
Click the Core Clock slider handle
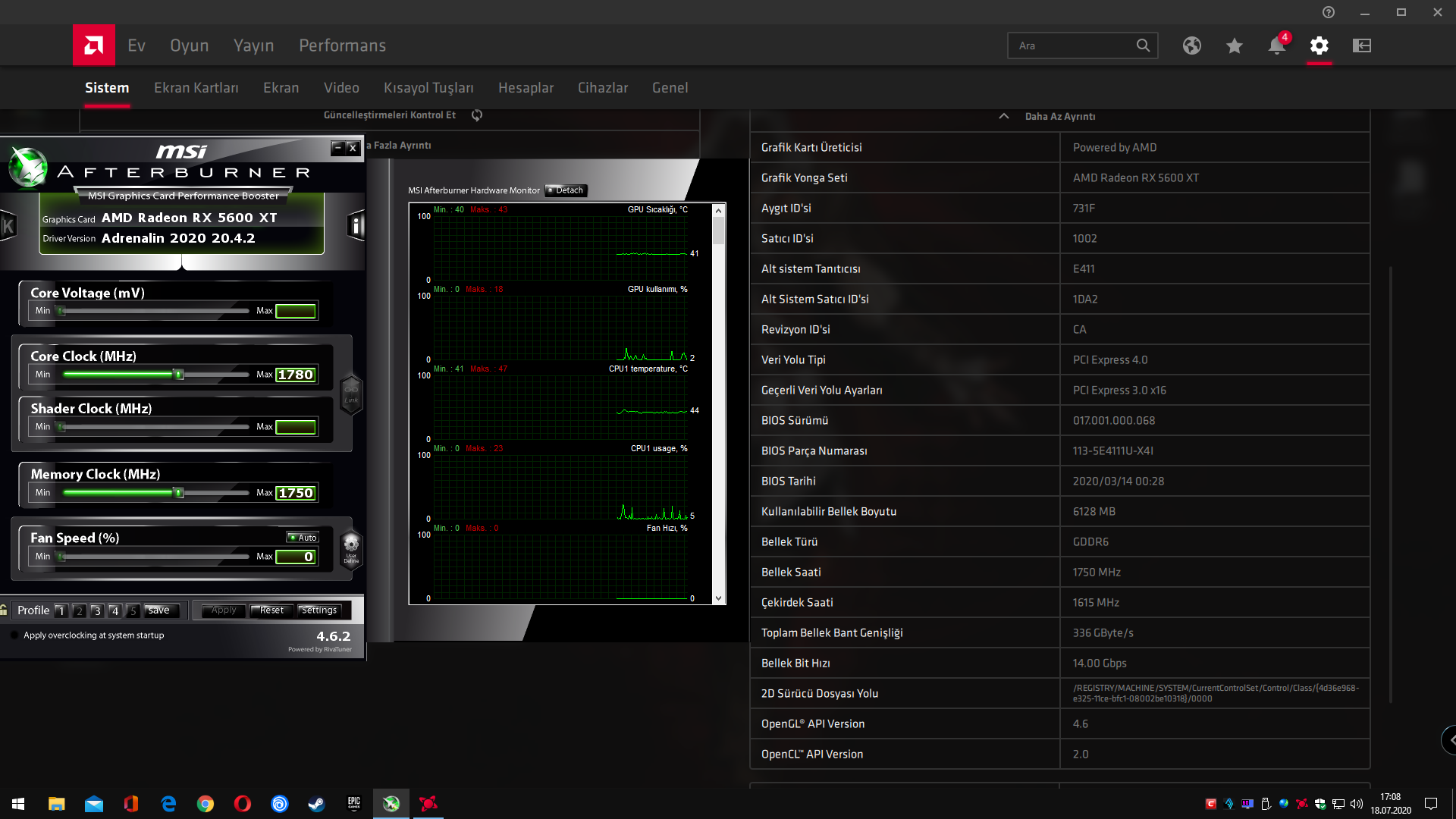(179, 375)
